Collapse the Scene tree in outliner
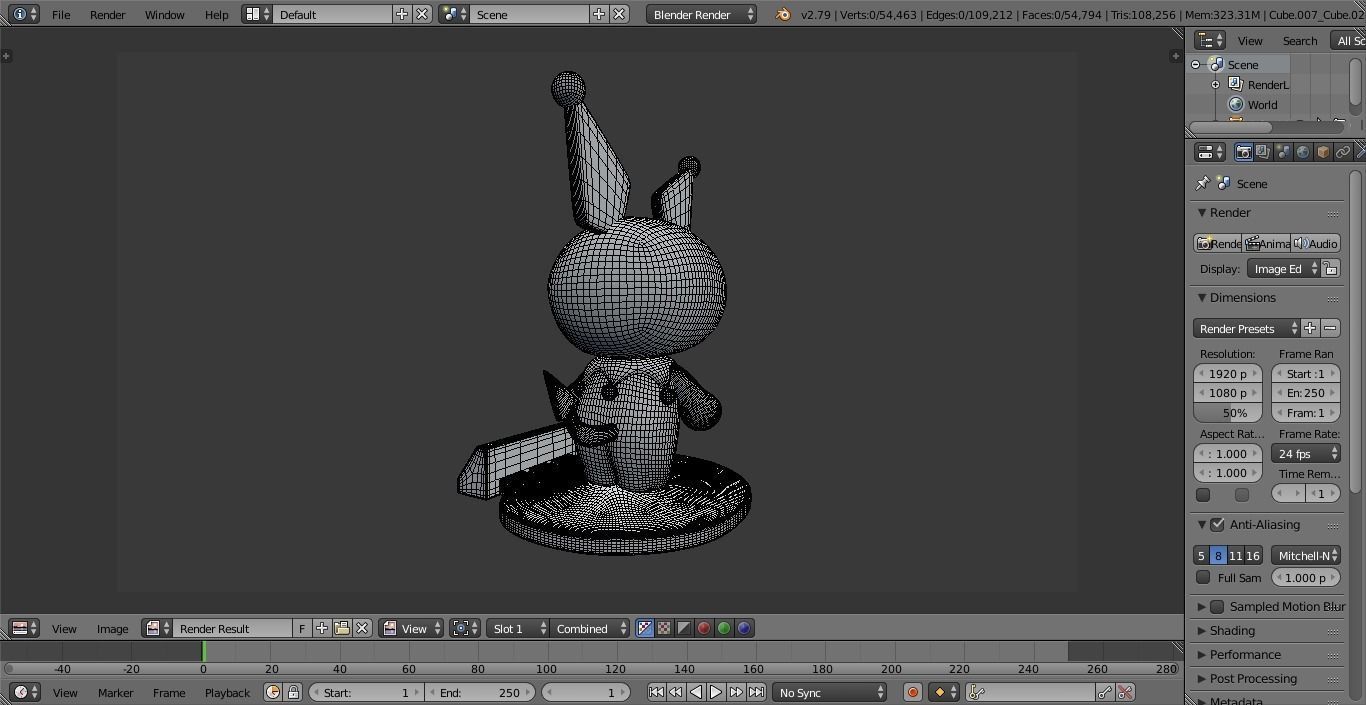Image resolution: width=1366 pixels, height=705 pixels. (1196, 64)
